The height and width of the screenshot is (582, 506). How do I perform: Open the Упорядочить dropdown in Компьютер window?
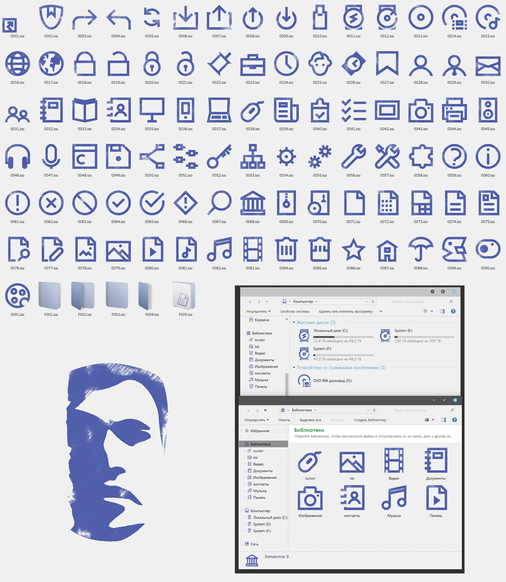pos(258,311)
